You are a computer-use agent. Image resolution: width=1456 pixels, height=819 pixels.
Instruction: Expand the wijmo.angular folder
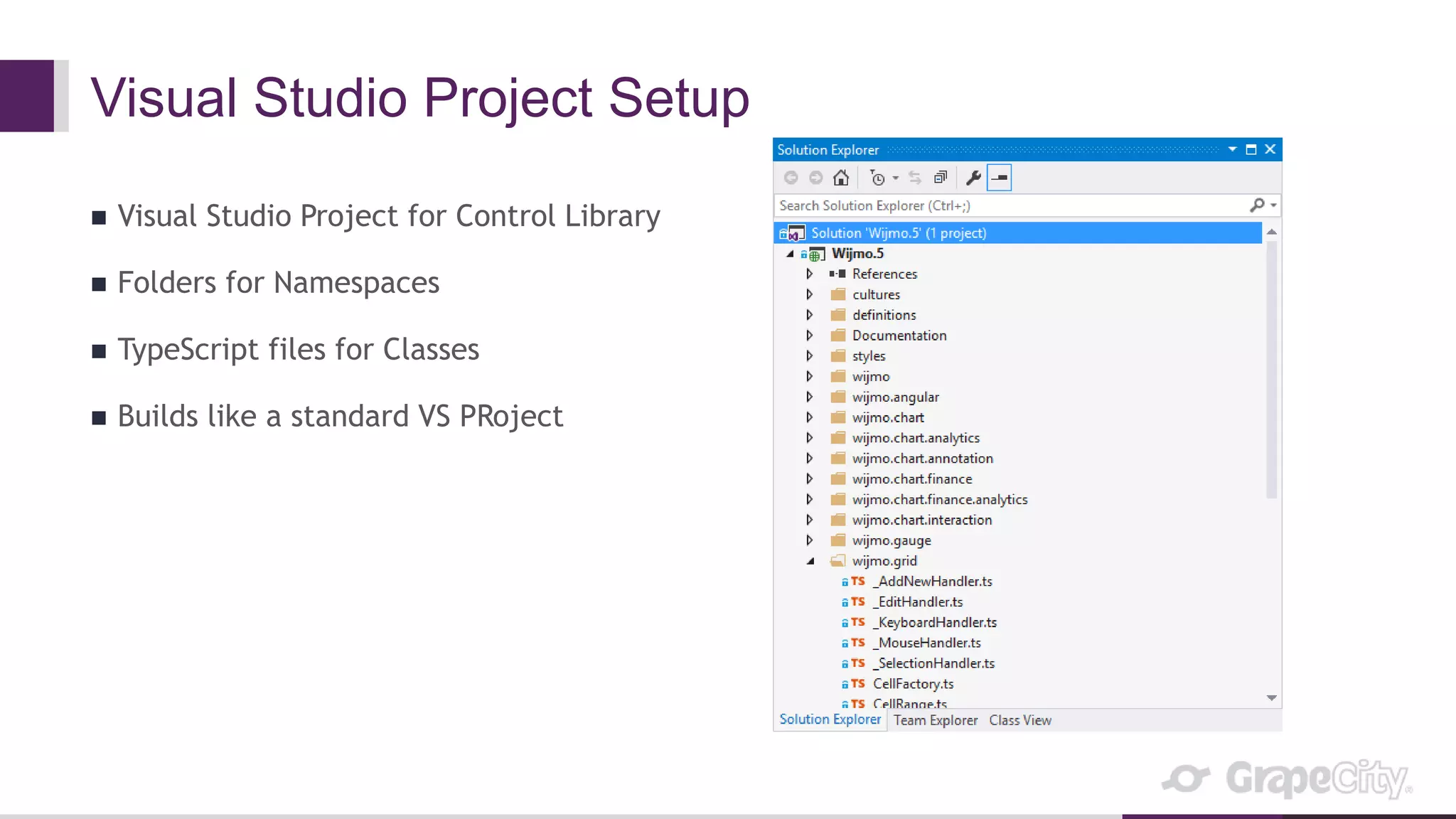(809, 397)
